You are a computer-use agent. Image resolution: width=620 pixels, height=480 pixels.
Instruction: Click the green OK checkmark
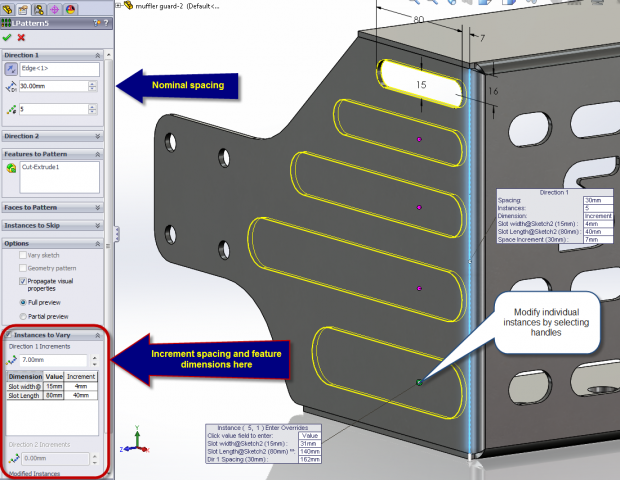click(8, 37)
